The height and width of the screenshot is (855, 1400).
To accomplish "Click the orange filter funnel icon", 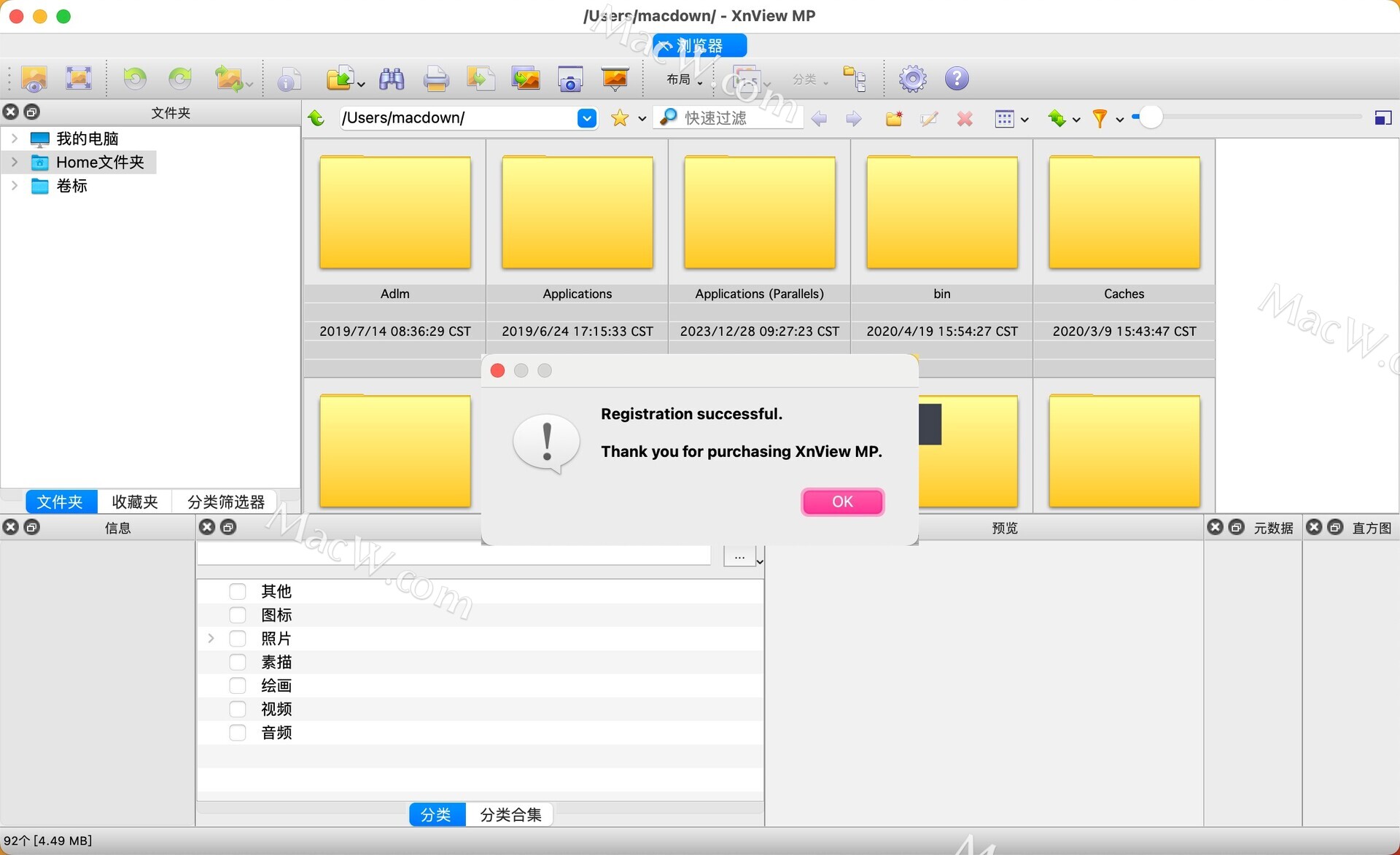I will tap(1100, 118).
